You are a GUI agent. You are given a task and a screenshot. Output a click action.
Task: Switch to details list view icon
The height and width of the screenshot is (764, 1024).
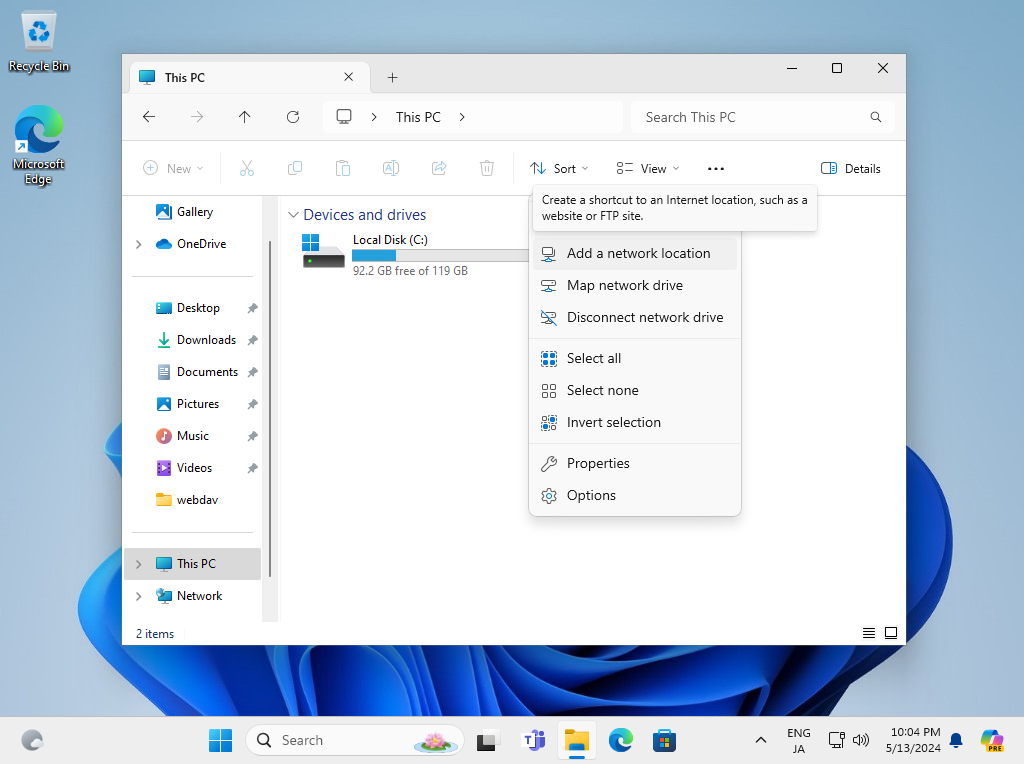(x=869, y=633)
